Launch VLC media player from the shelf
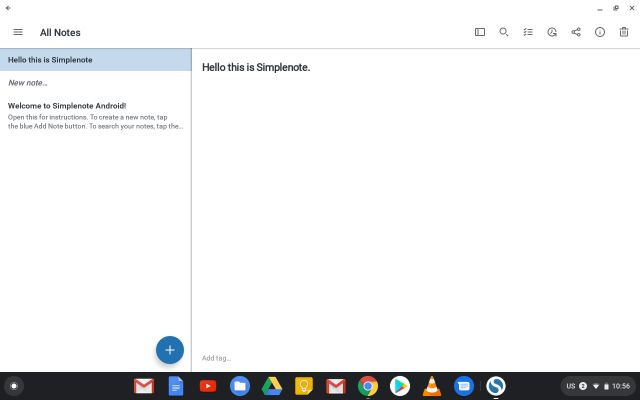The image size is (640, 400). pyautogui.click(x=432, y=386)
